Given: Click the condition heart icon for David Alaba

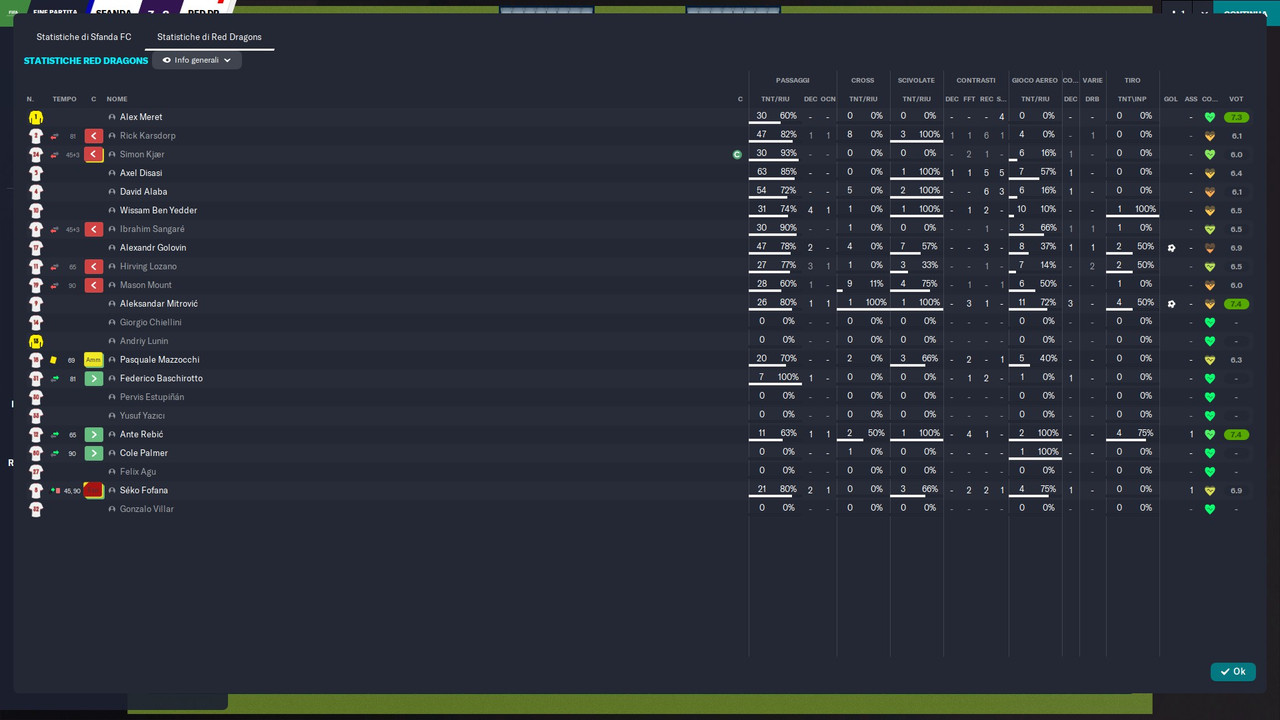Looking at the screenshot, I should coord(1209,192).
